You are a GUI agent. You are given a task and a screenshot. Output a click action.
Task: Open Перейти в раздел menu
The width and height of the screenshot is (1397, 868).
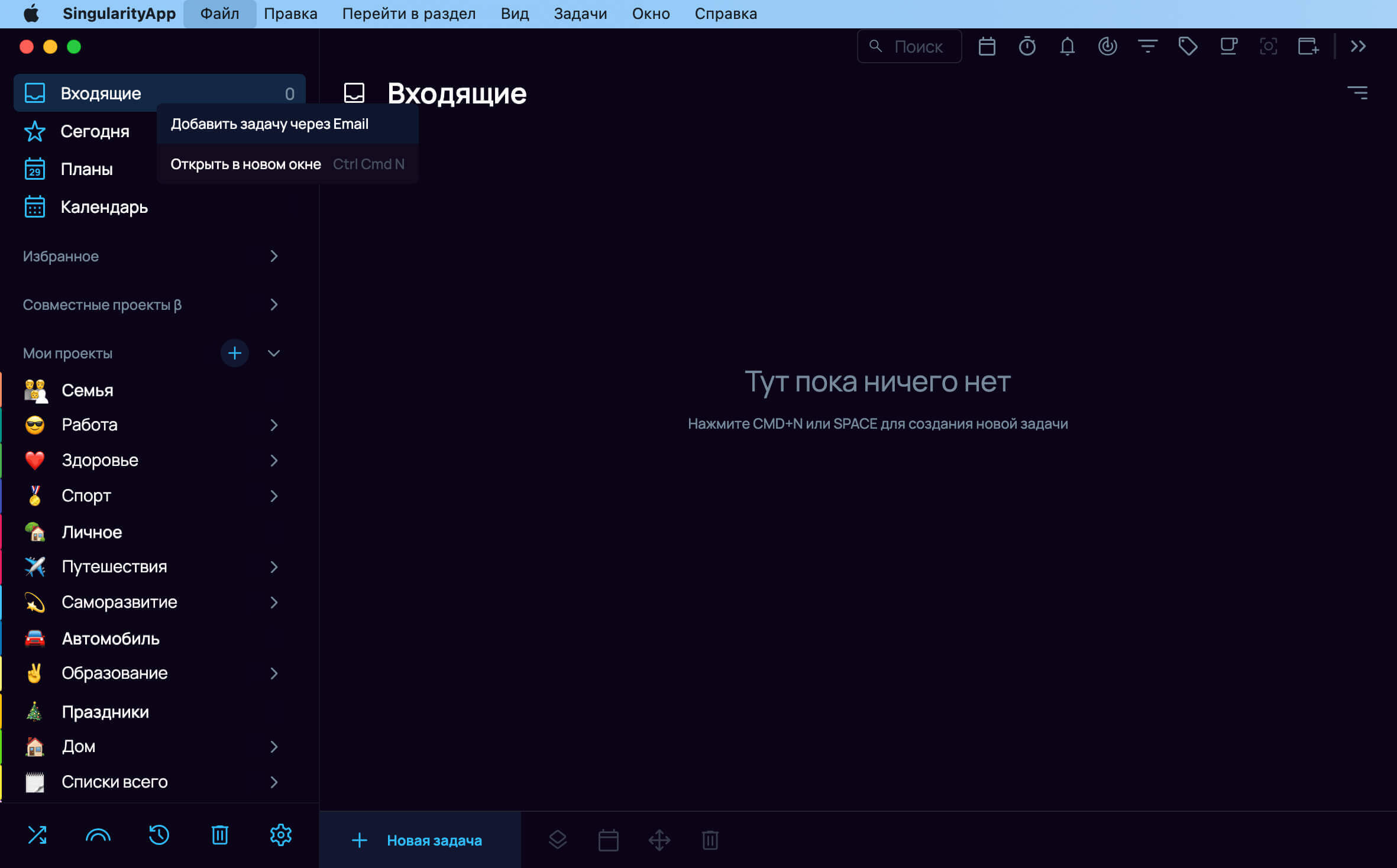[x=409, y=14]
